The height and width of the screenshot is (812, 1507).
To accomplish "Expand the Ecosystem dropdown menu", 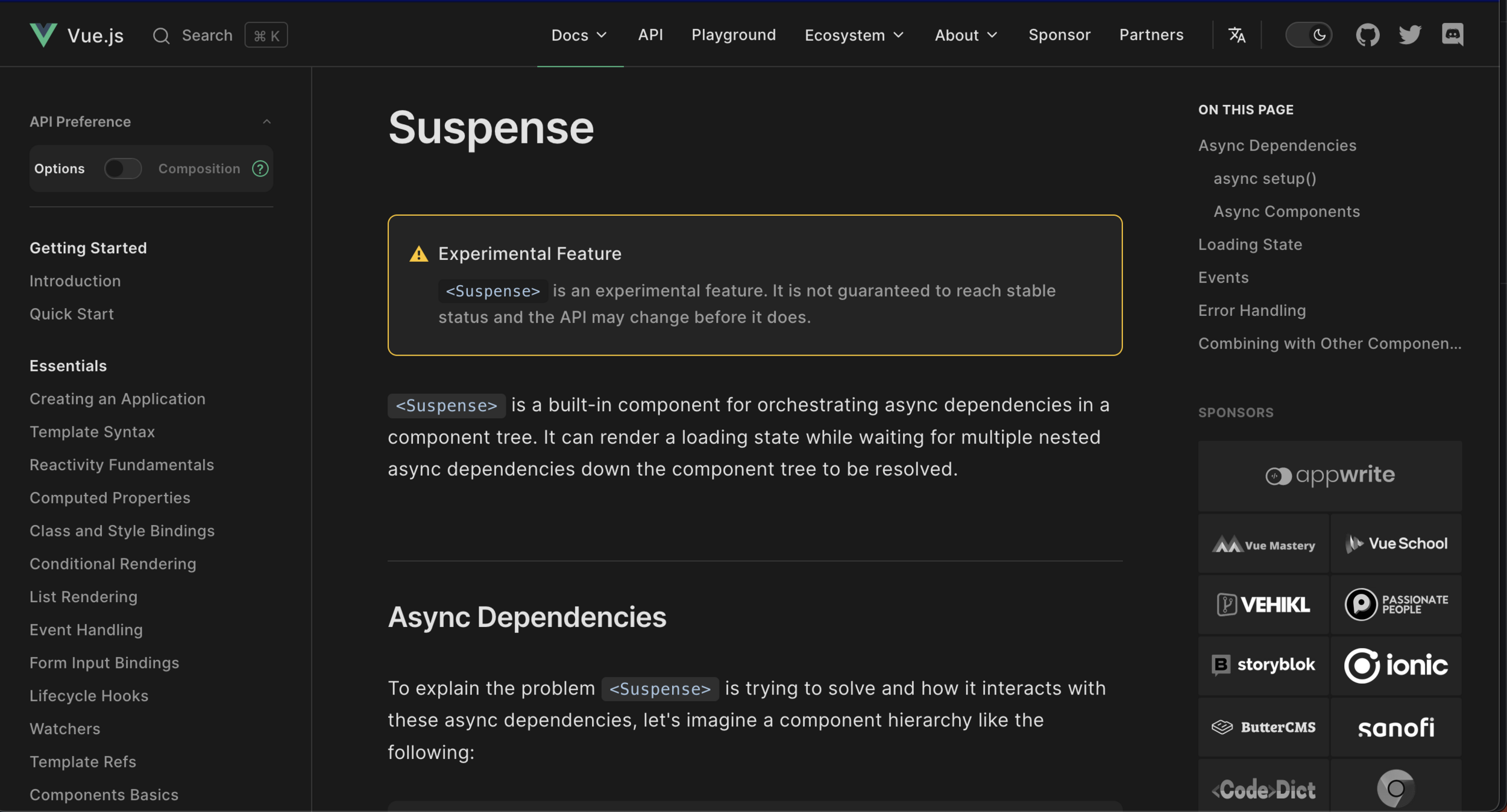I will point(854,35).
